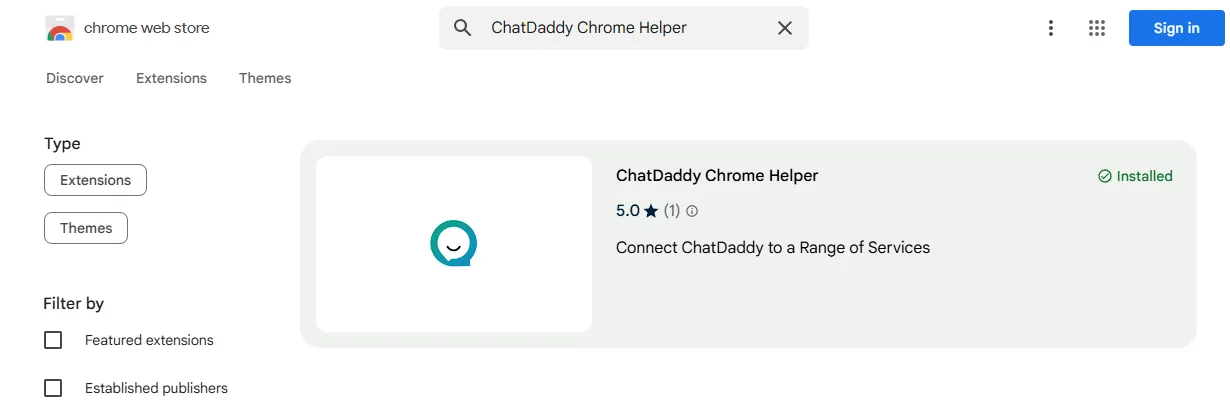The image size is (1230, 407).
Task: Enable the Featured extensions checkbox
Action: (53, 340)
